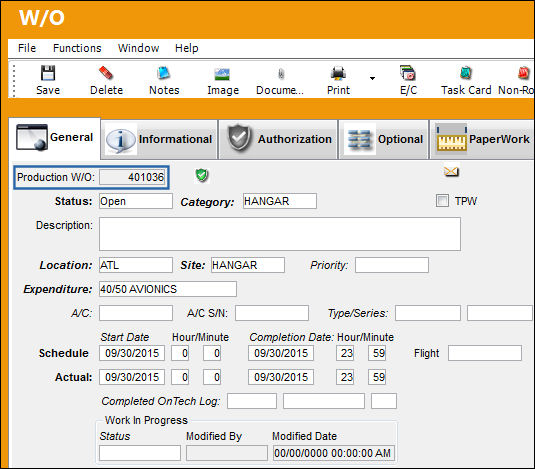Viewport: 535px width, 469px height.
Task: Click the Status field showing Open
Action: [x=136, y=201]
